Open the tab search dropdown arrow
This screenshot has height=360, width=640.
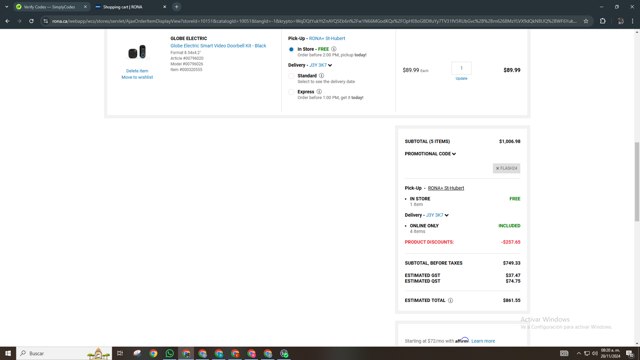pyautogui.click(x=7, y=7)
